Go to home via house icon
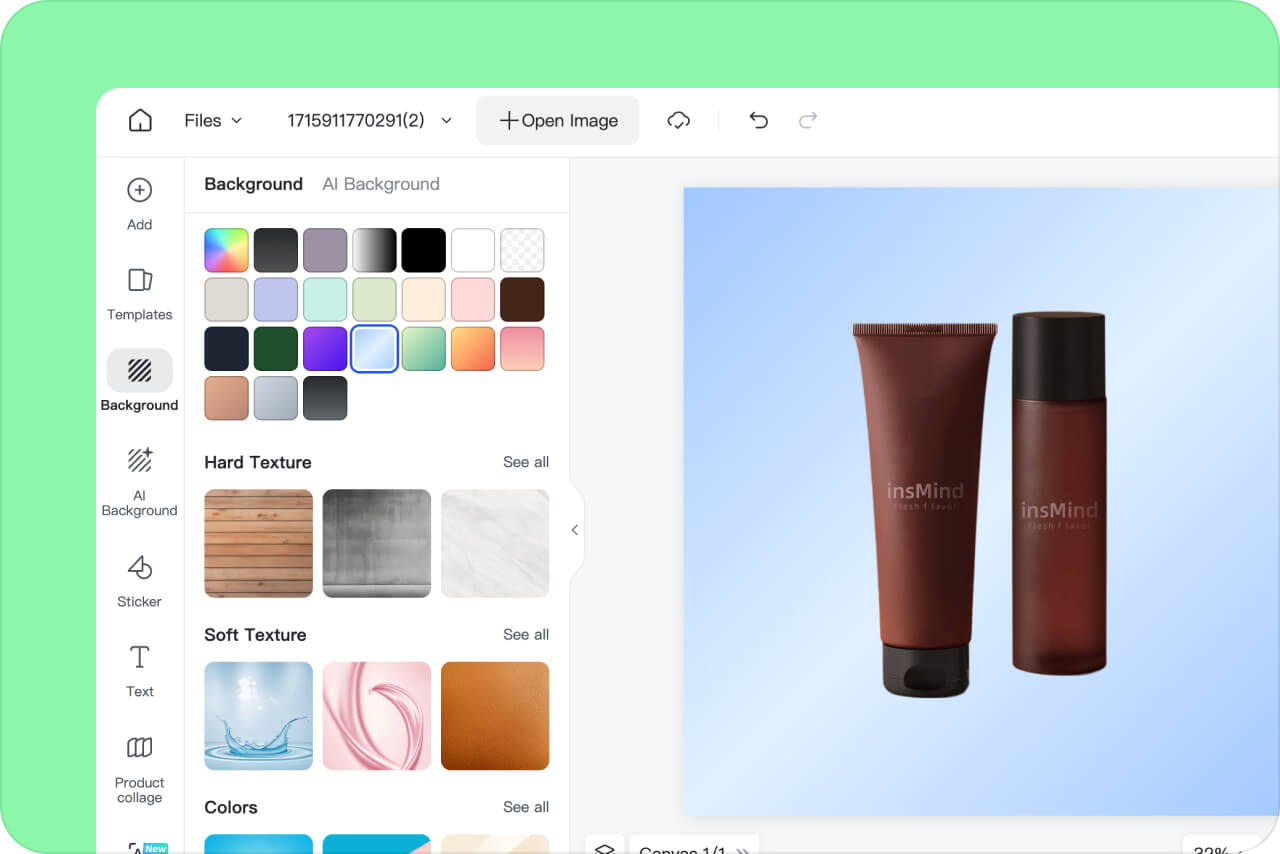The width and height of the screenshot is (1280, 854). [140, 120]
